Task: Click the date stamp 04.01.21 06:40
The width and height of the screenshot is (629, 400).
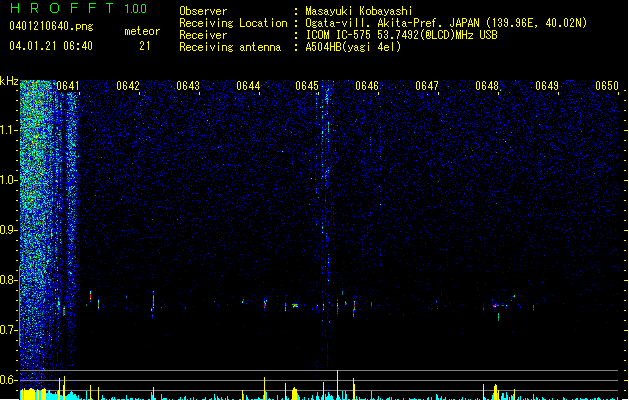Action: click(51, 46)
